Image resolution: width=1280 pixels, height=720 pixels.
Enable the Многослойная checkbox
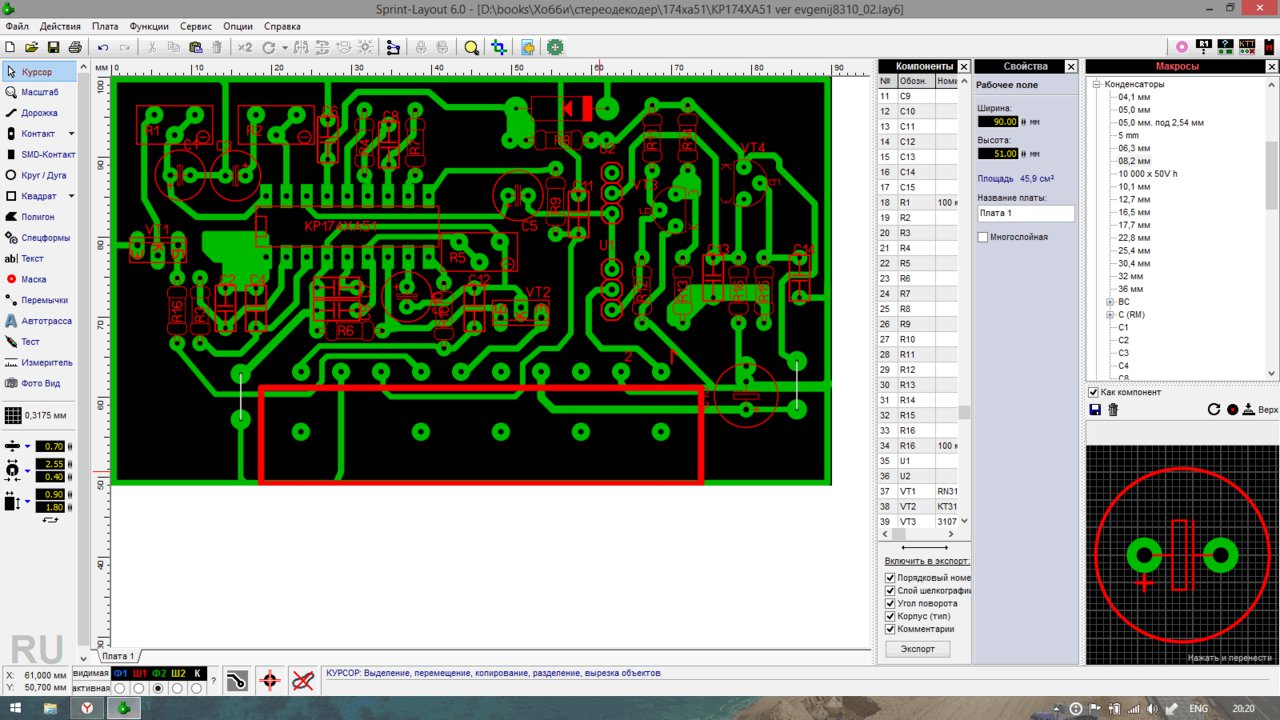point(983,237)
